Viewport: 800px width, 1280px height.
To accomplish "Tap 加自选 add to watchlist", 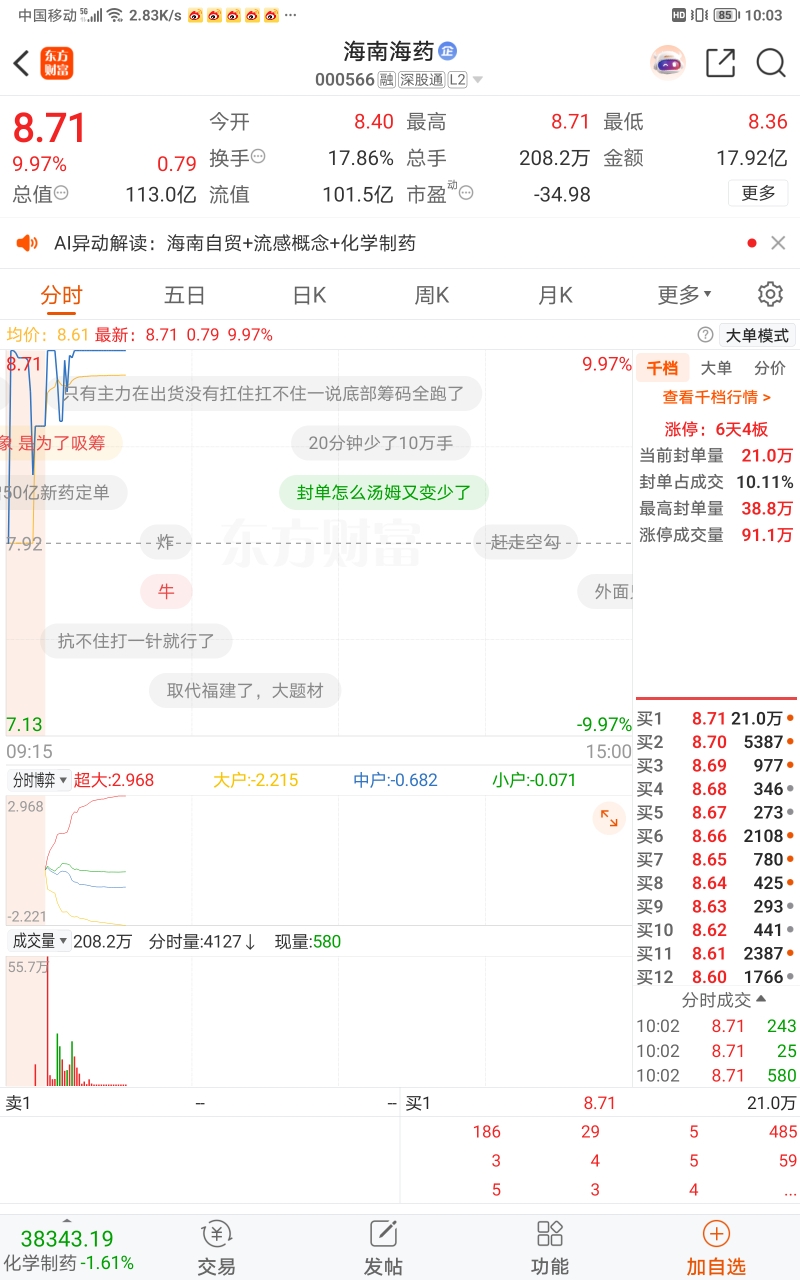I will 716,1247.
